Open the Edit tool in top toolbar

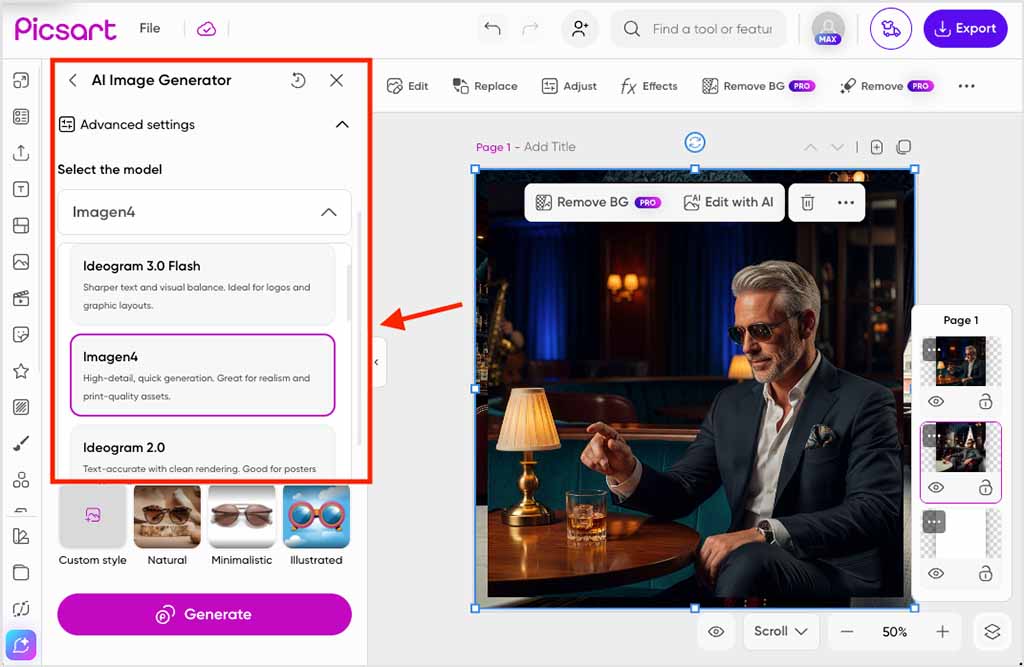pyautogui.click(x=408, y=86)
